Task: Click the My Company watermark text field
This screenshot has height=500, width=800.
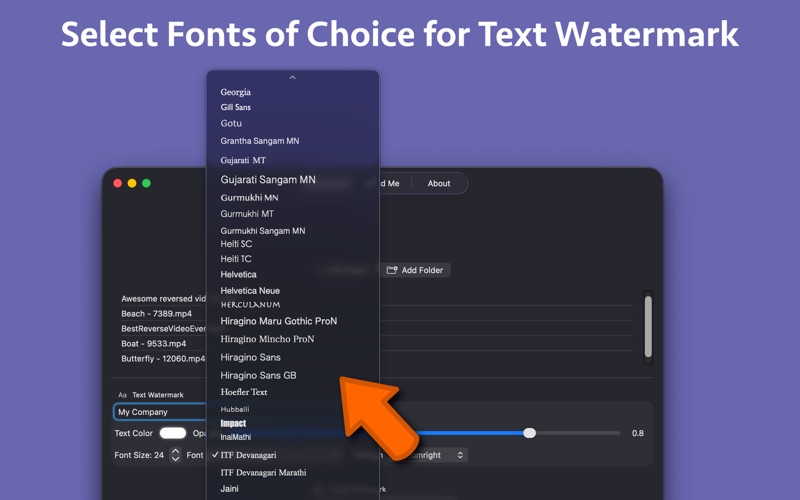Action: (160, 412)
